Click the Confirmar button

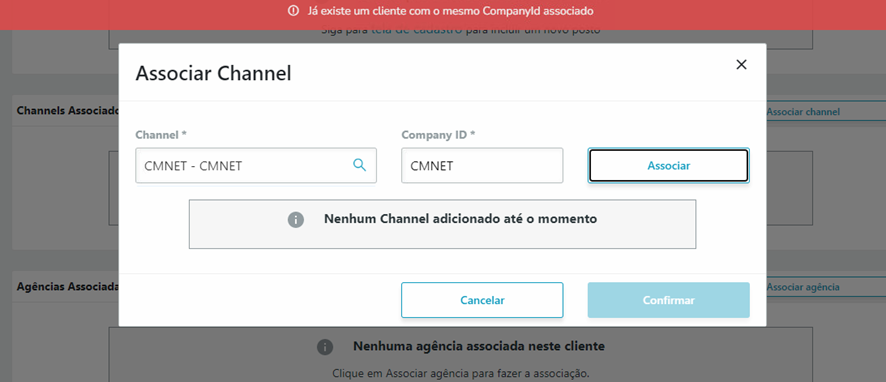pyautogui.click(x=668, y=300)
